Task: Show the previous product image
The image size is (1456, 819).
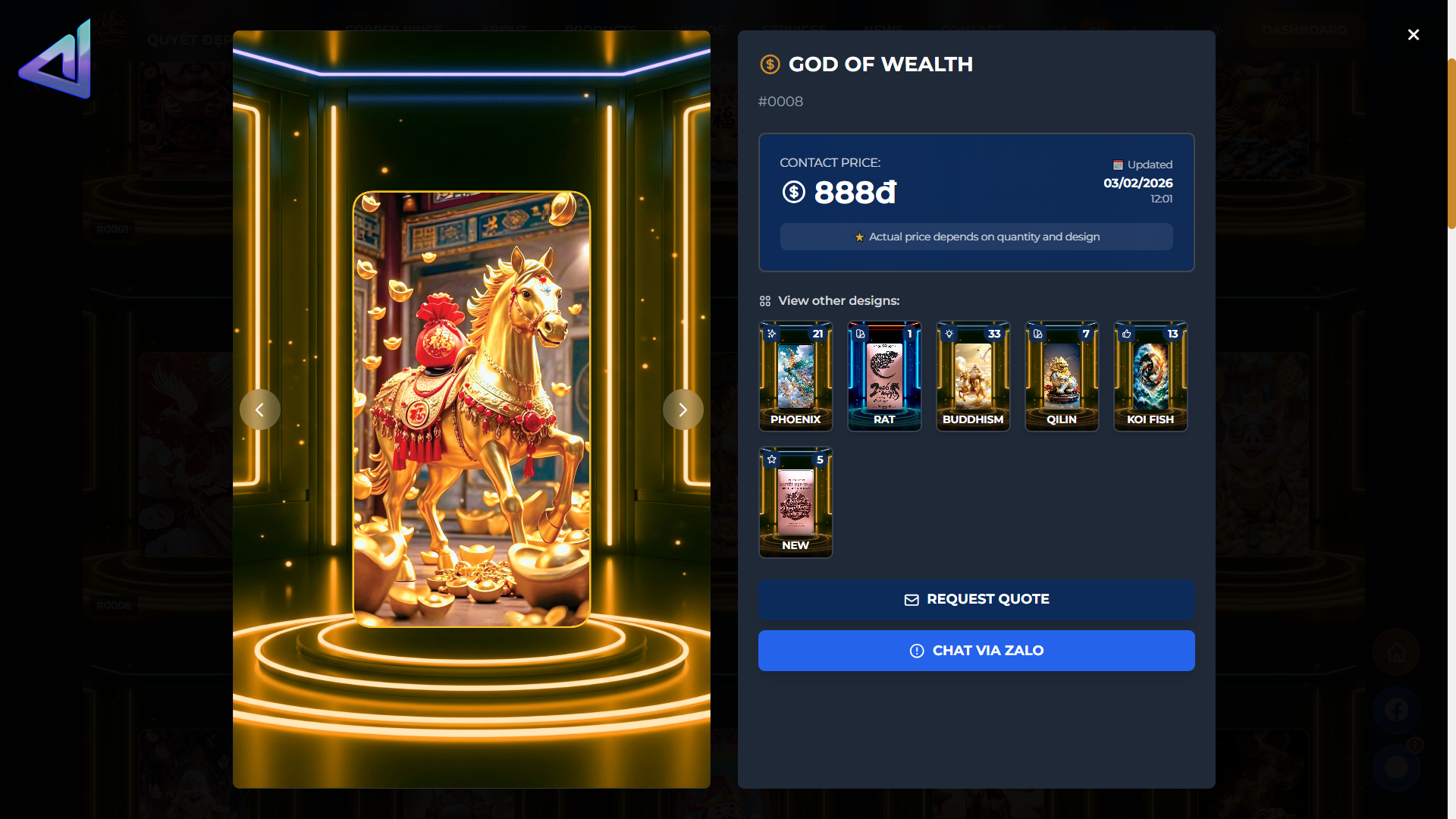Action: point(259,409)
